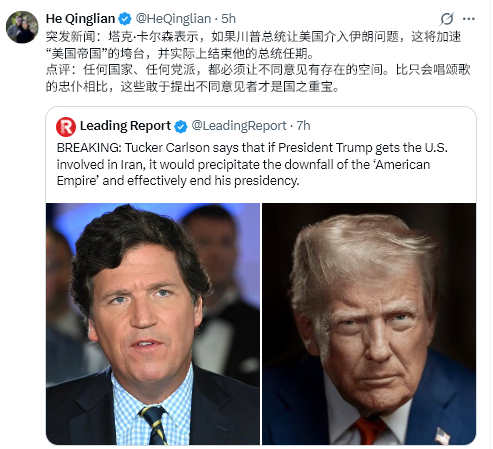Click the Grok circle-slash icon
The height and width of the screenshot is (449, 493).
(x=446, y=19)
